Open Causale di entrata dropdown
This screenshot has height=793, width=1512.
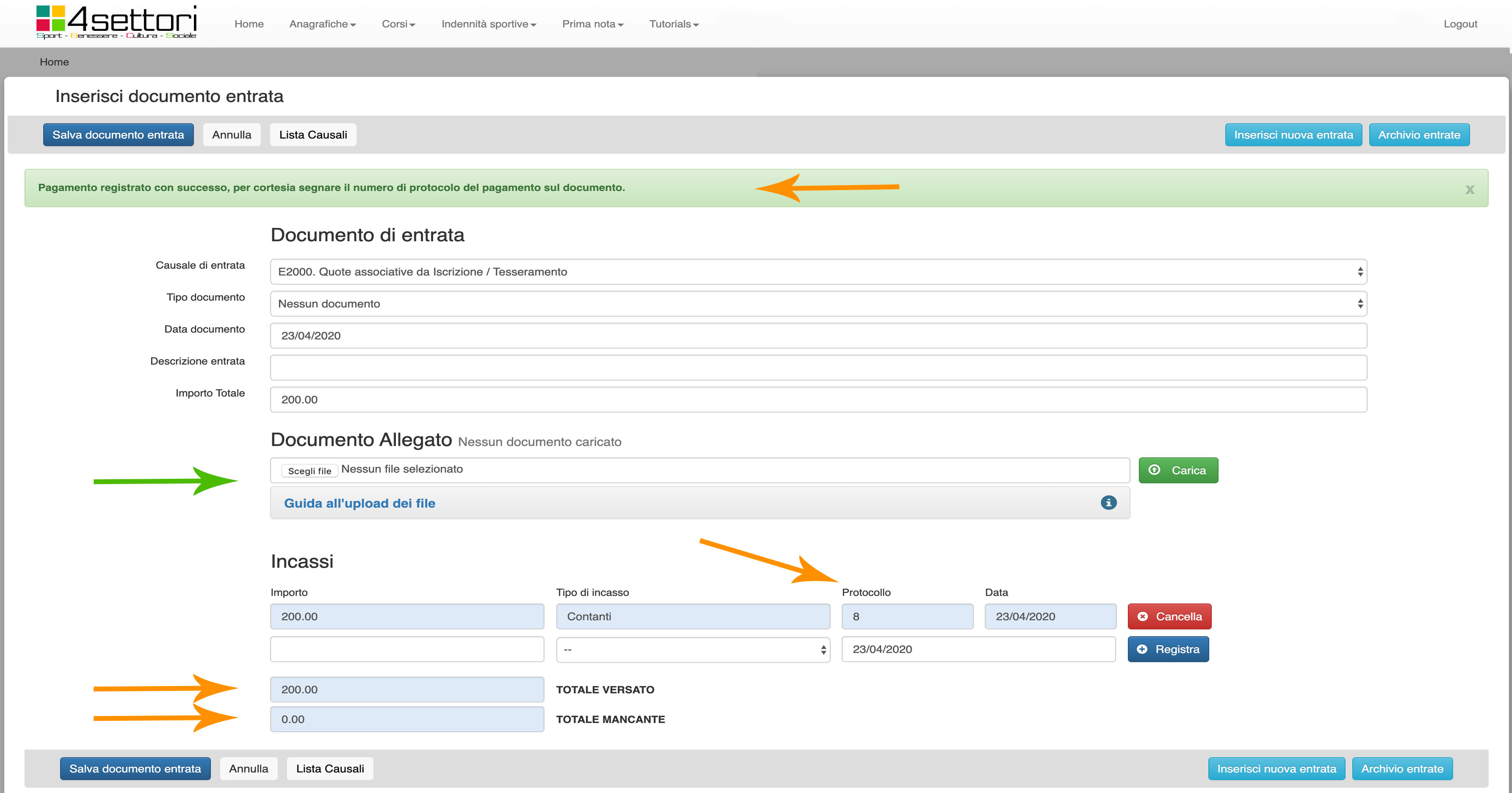coord(818,272)
